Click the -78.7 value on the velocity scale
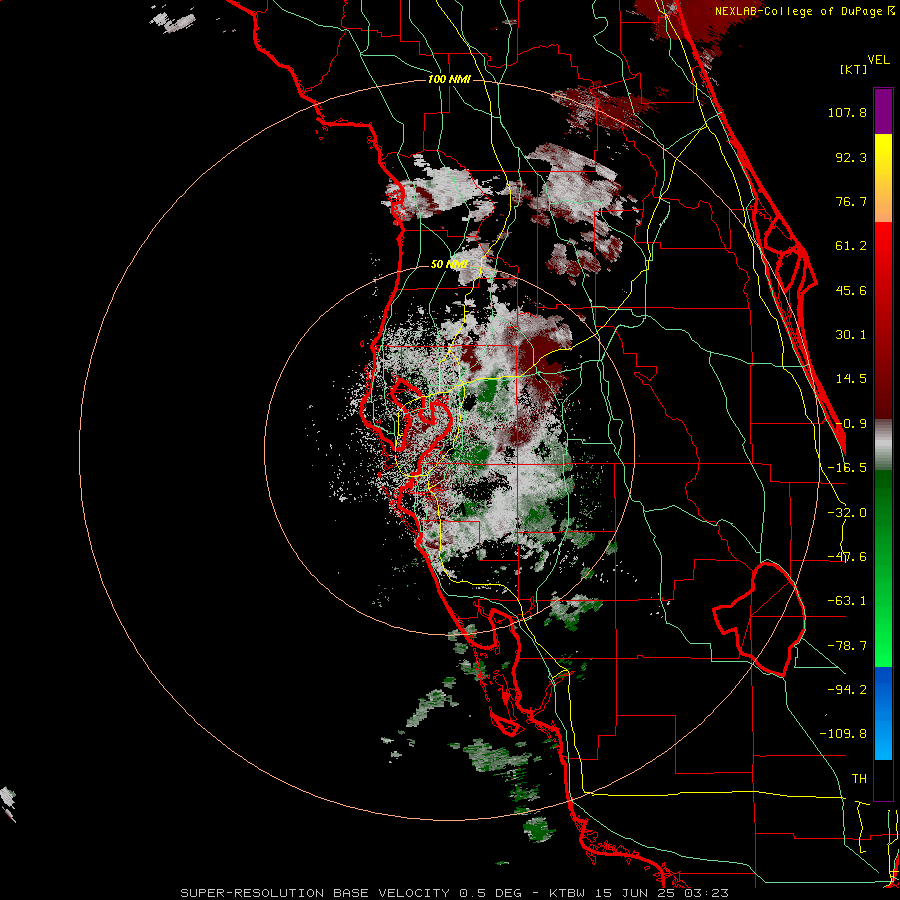The image size is (900, 900). point(847,646)
